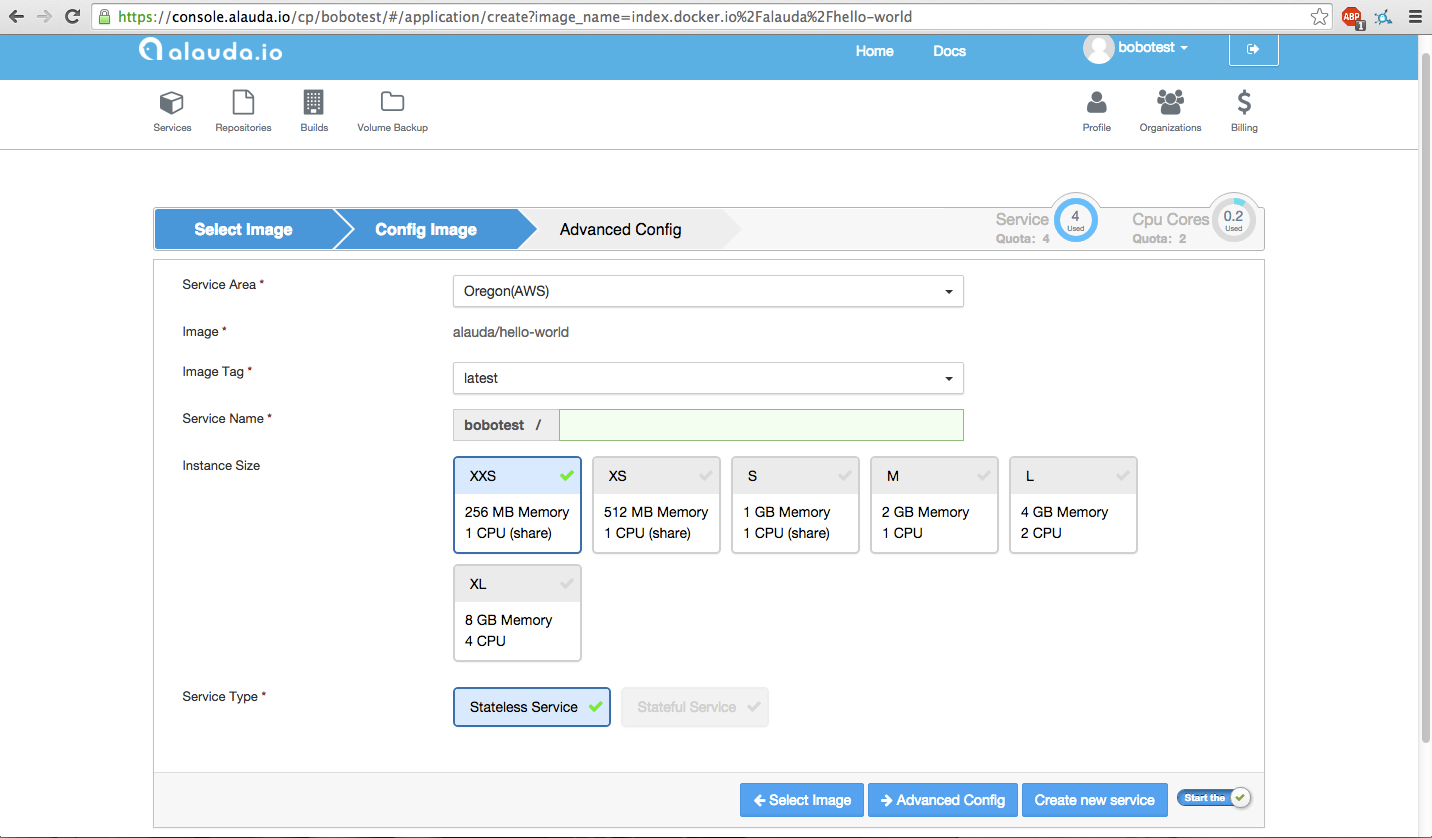The width and height of the screenshot is (1432, 838).
Task: Open the Organizations group icon
Action: coord(1170,102)
